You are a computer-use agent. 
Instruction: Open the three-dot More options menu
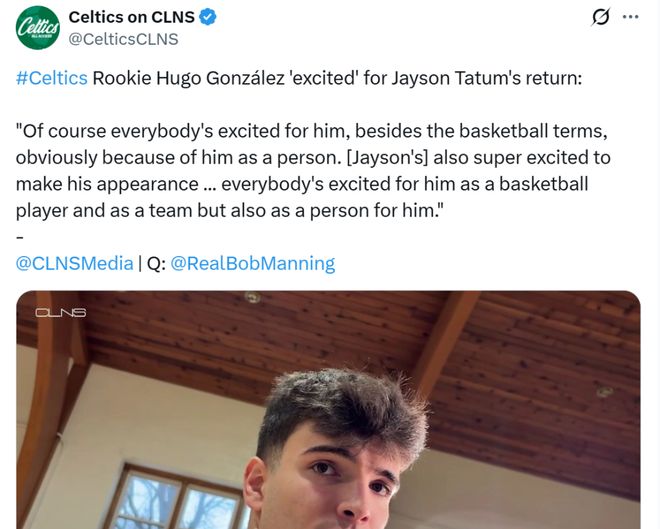tap(630, 17)
